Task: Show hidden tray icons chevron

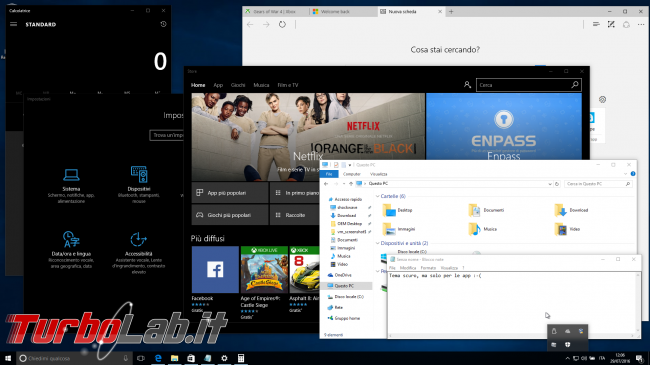Action: point(568,358)
